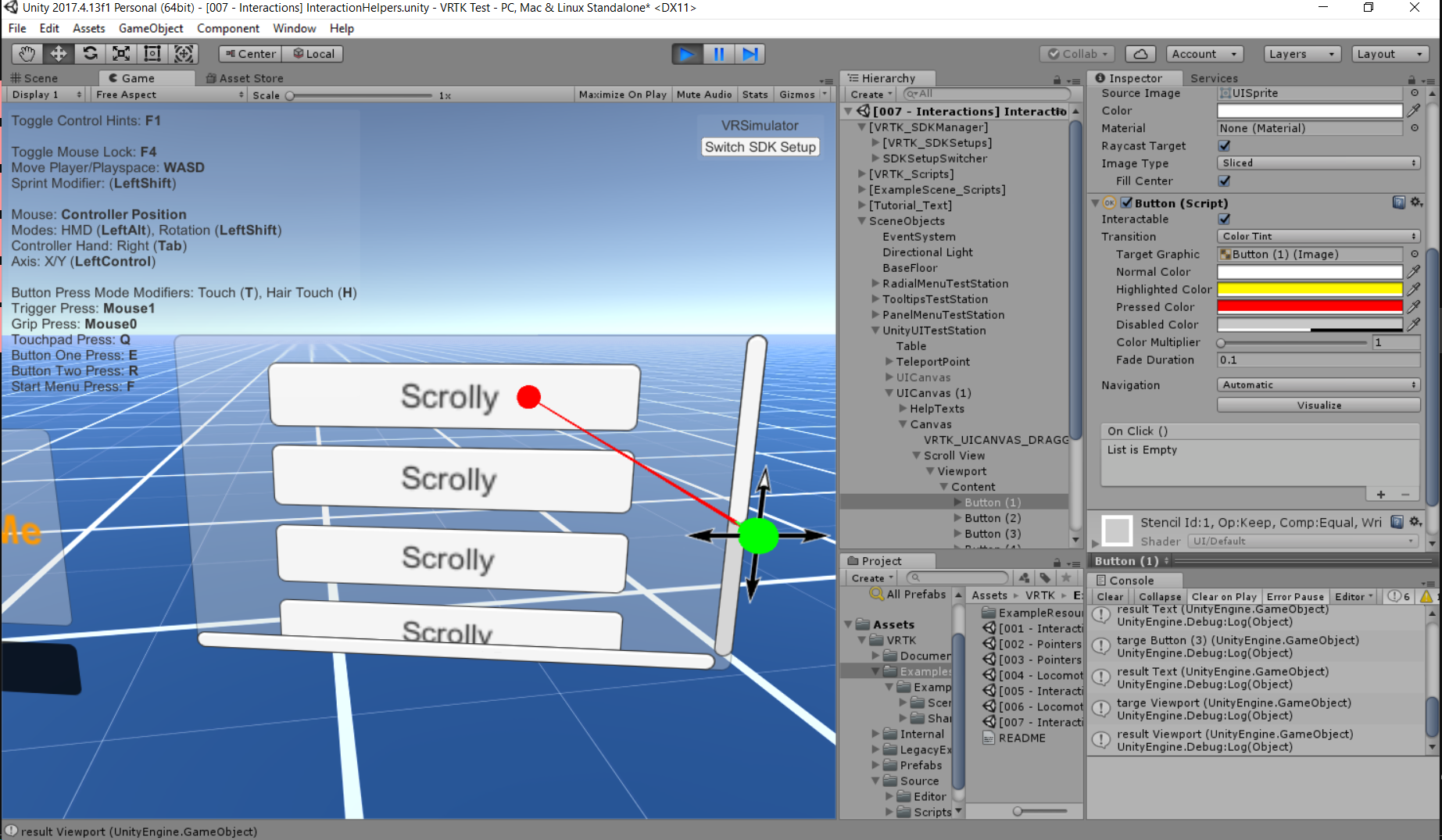This screenshot has height=840, width=1442.
Task: Open the Transition dropdown showing Color Tint
Action: point(1319,235)
